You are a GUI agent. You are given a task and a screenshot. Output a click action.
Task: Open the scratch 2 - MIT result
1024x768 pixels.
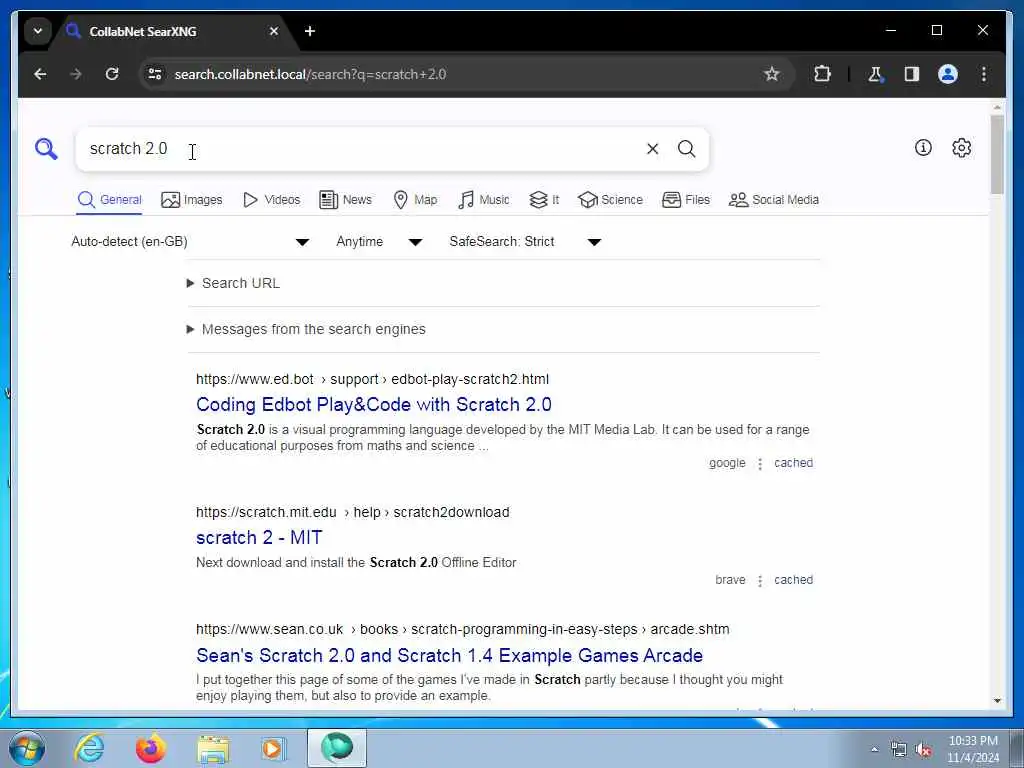click(x=259, y=537)
